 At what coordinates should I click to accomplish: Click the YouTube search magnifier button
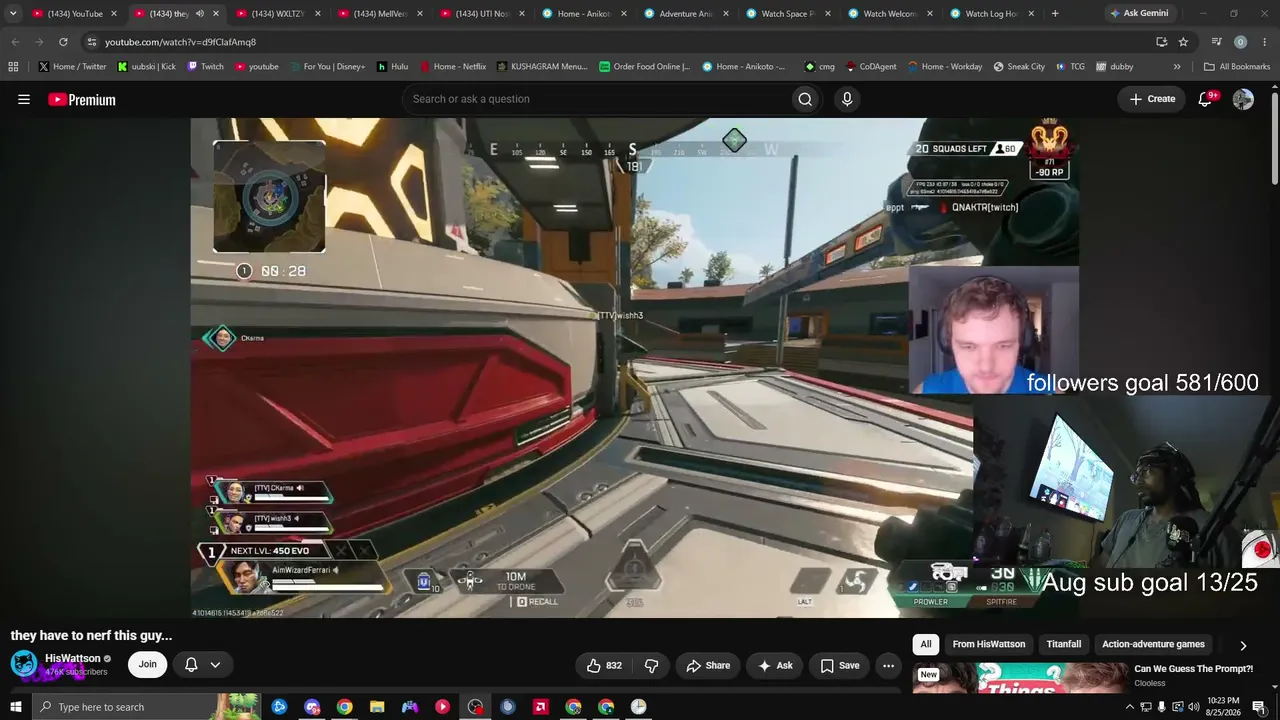tap(805, 99)
